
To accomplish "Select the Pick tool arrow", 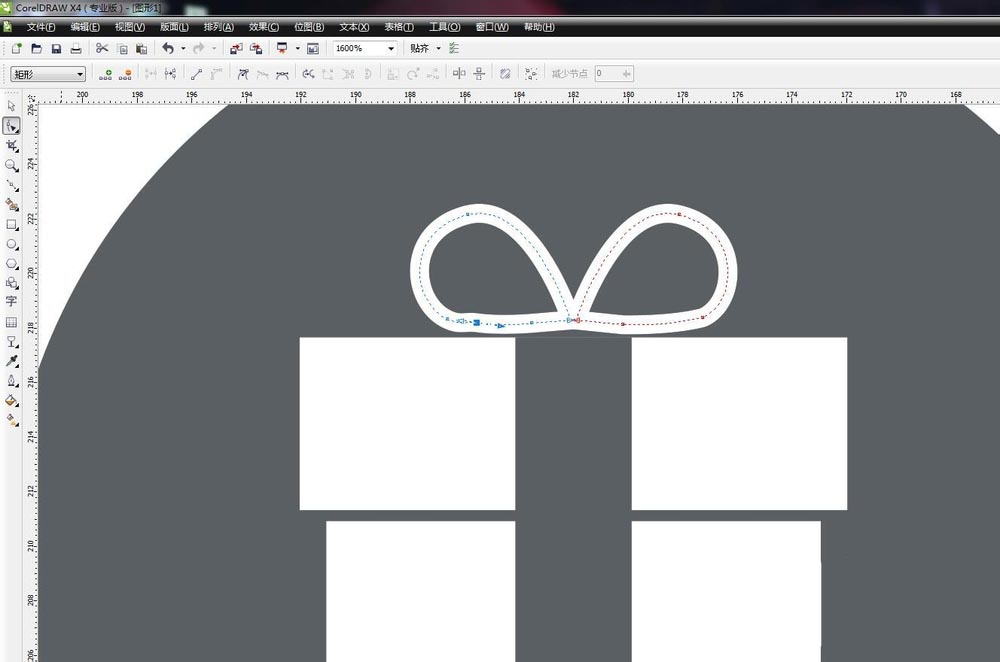I will click(x=11, y=106).
